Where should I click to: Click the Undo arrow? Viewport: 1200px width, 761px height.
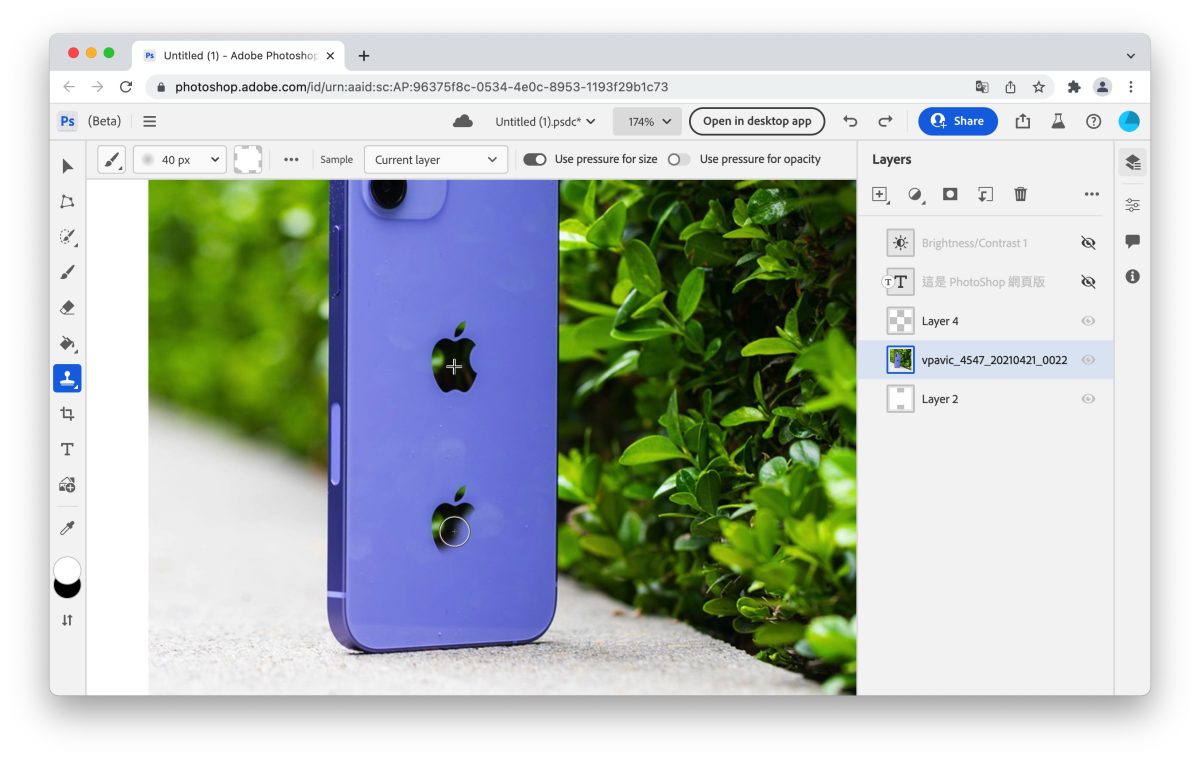coord(850,121)
